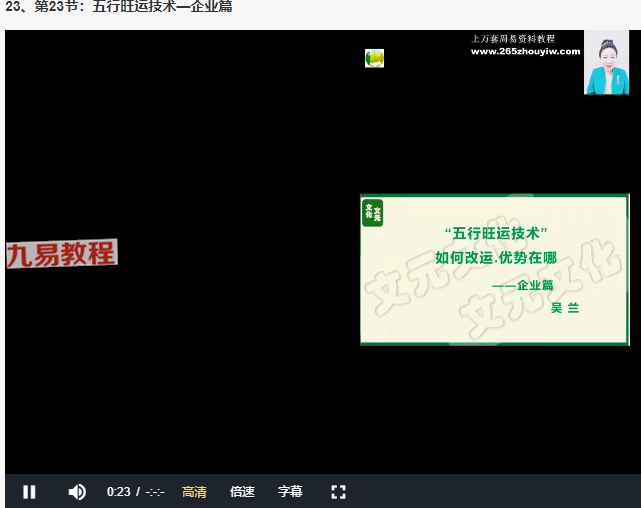Image resolution: width=641 pixels, height=508 pixels.
Task: Click the www.265zhouyiw.com website text
Action: 524,52
